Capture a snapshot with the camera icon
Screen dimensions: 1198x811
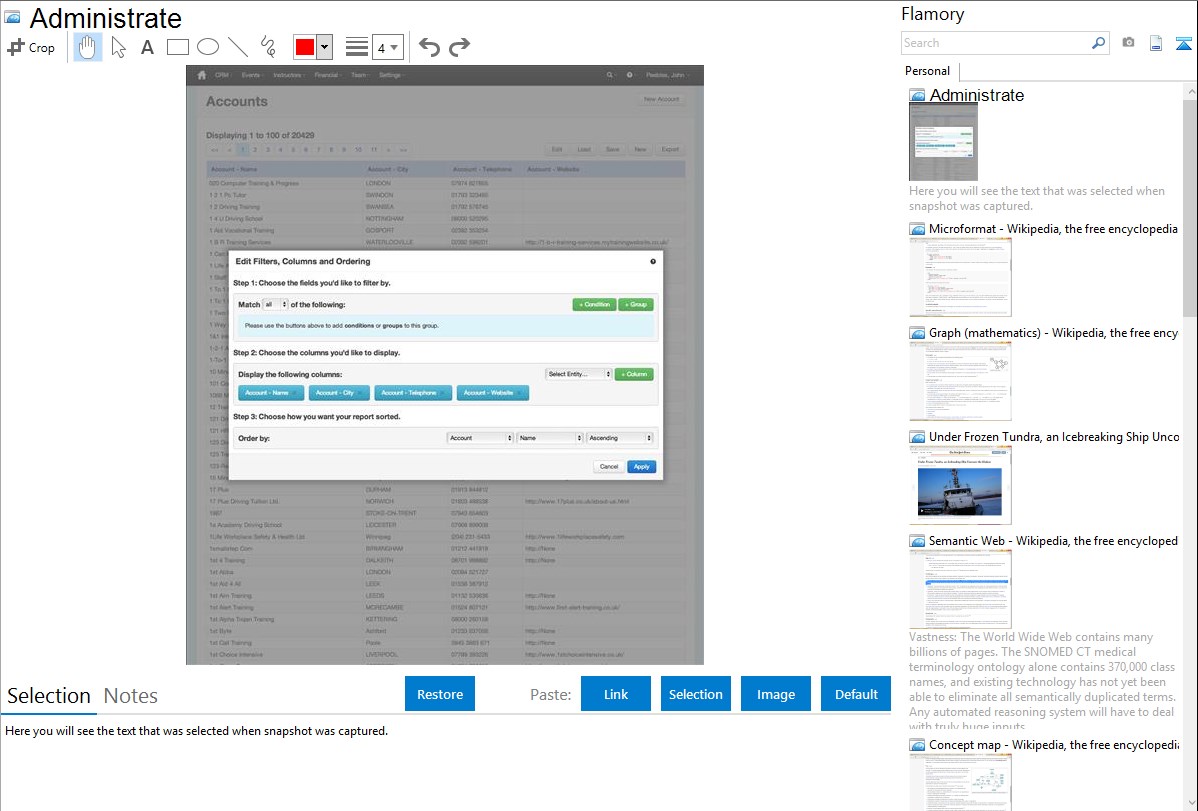click(1128, 43)
